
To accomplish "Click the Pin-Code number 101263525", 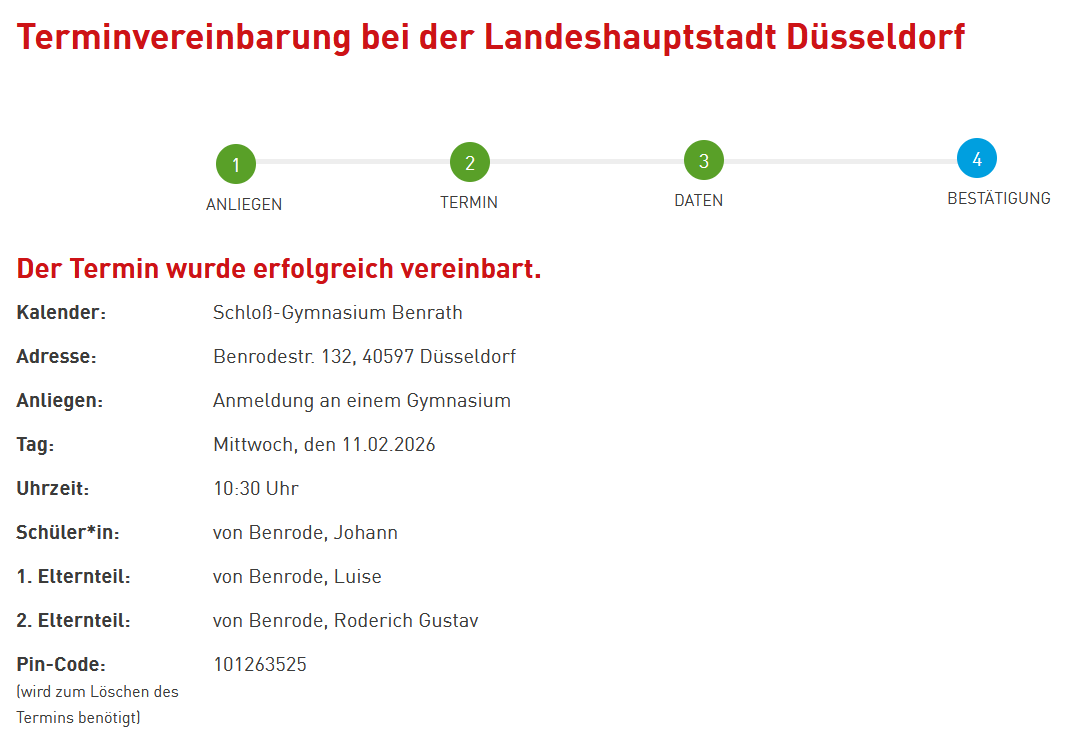I will tap(260, 665).
